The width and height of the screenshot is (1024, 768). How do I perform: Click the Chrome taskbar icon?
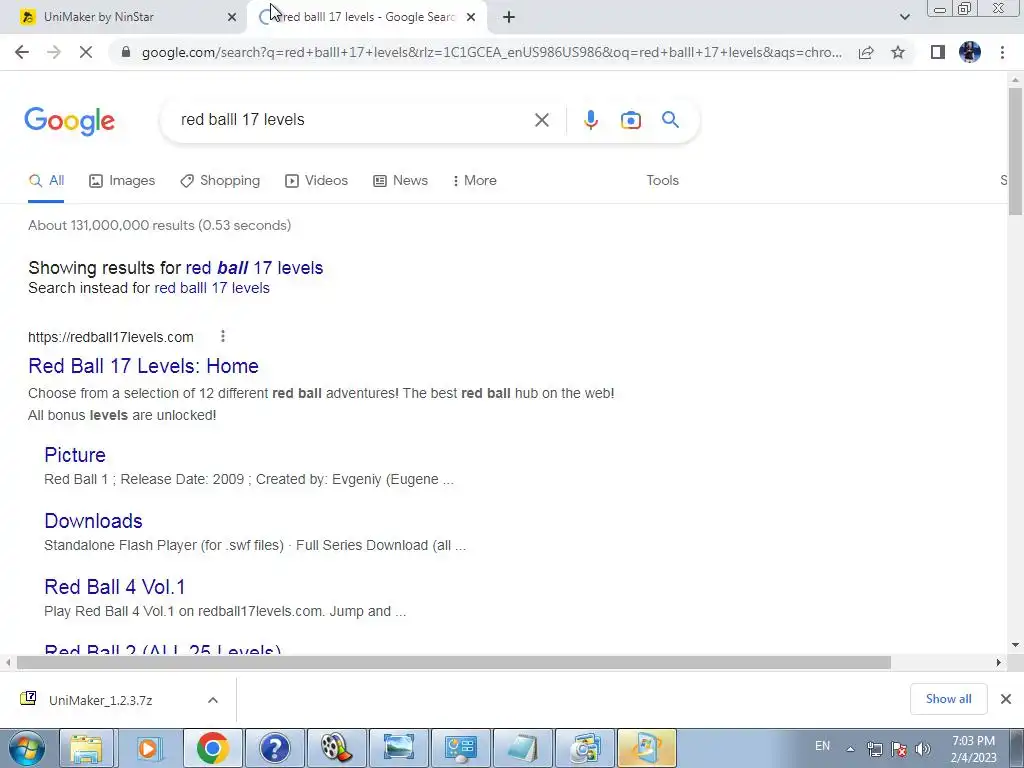point(212,748)
